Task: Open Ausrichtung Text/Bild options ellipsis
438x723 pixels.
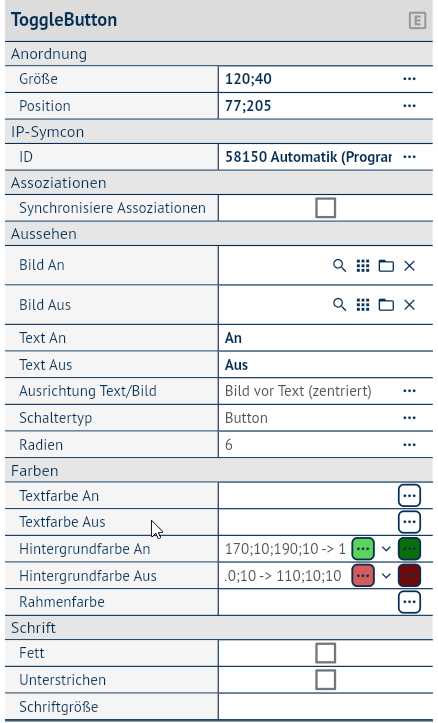Action: click(409, 391)
